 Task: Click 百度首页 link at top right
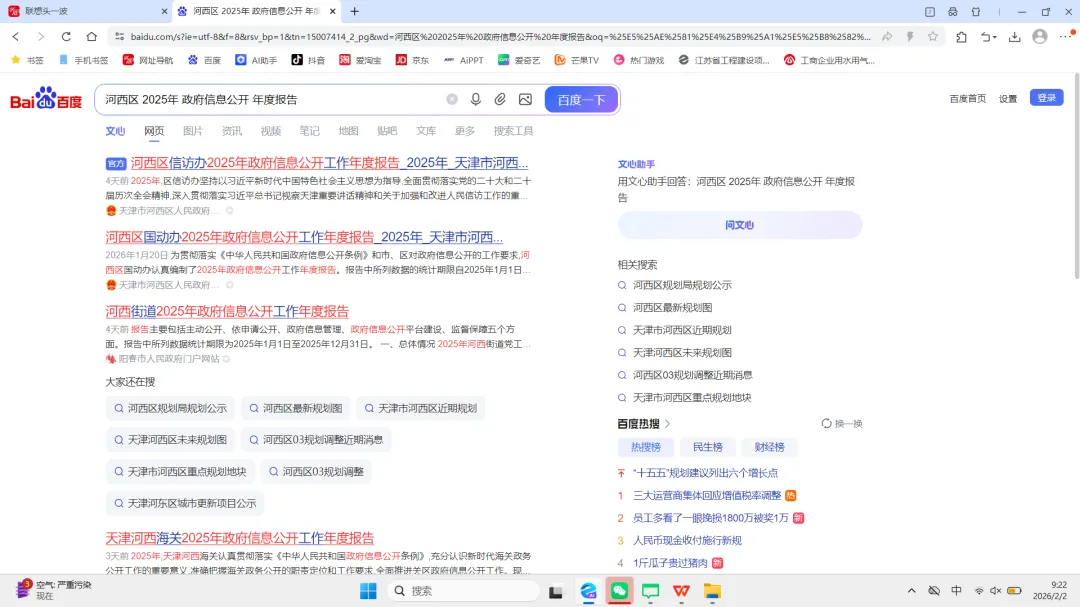pyautogui.click(x=968, y=99)
